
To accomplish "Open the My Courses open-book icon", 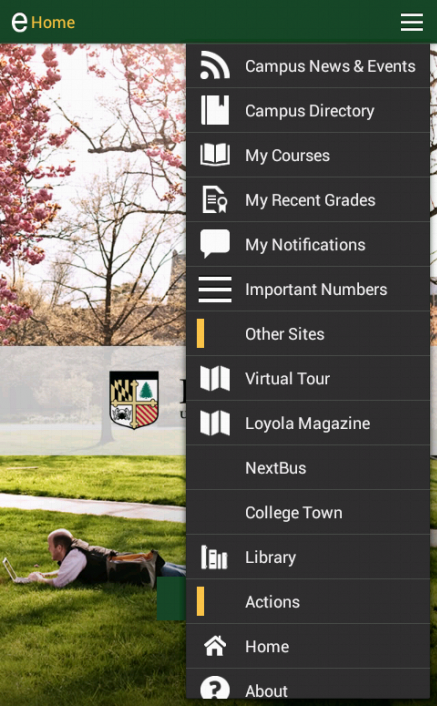I will (x=215, y=154).
